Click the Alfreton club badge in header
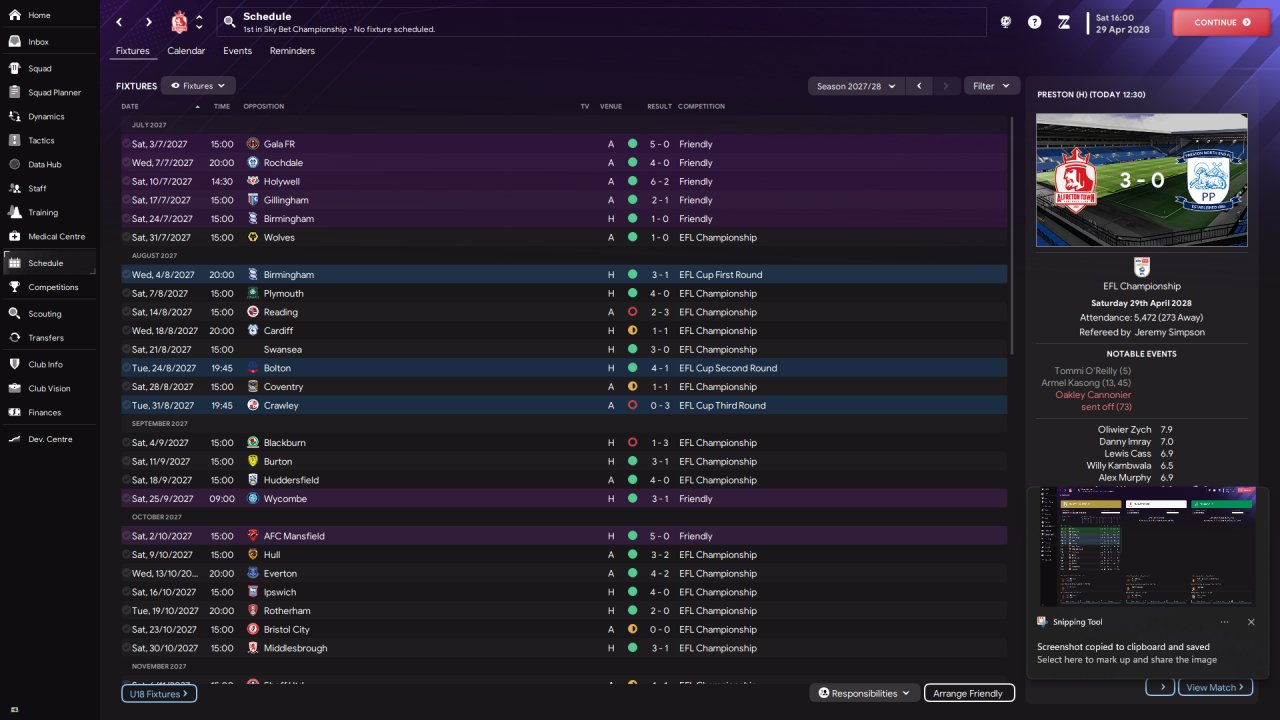The height and width of the screenshot is (720, 1280). [x=179, y=22]
